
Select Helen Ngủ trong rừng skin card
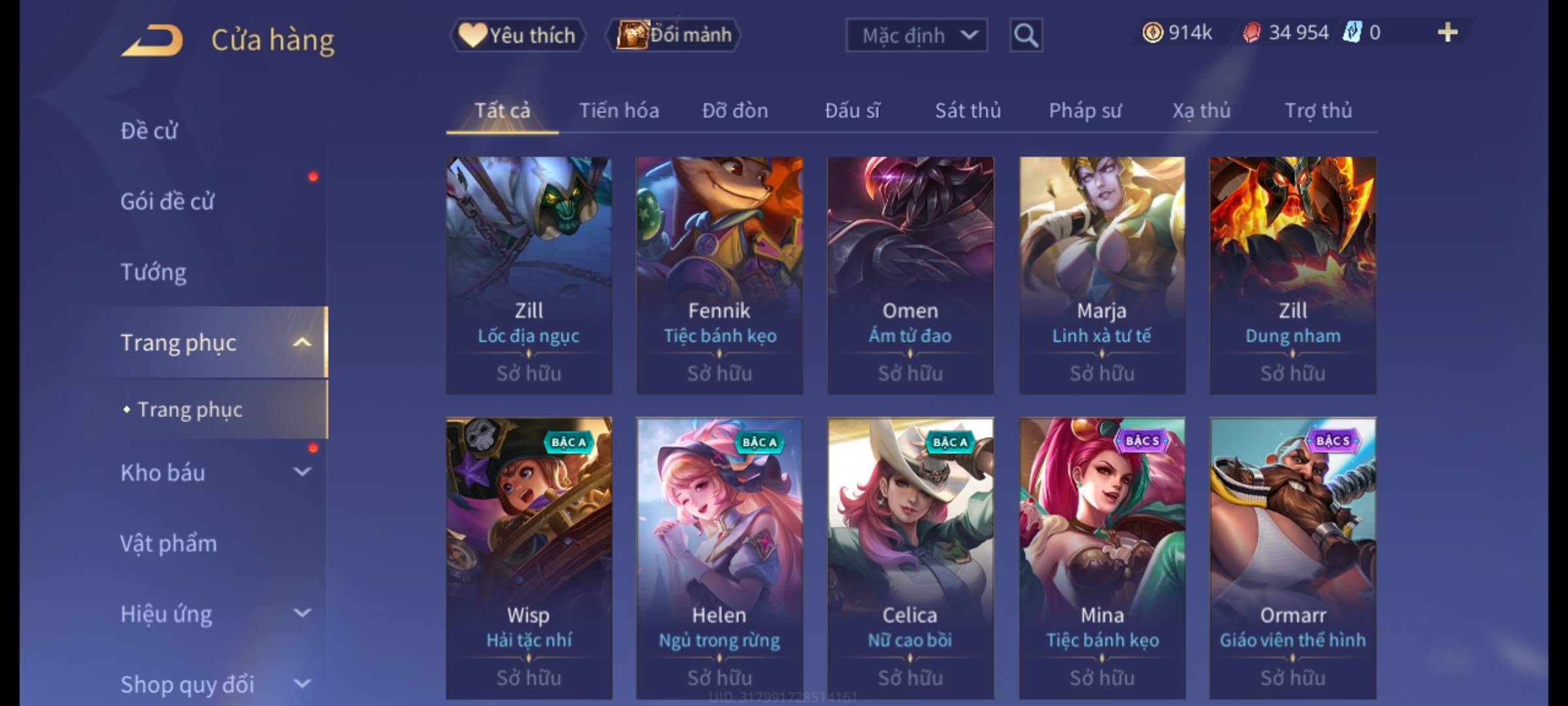coord(719,558)
